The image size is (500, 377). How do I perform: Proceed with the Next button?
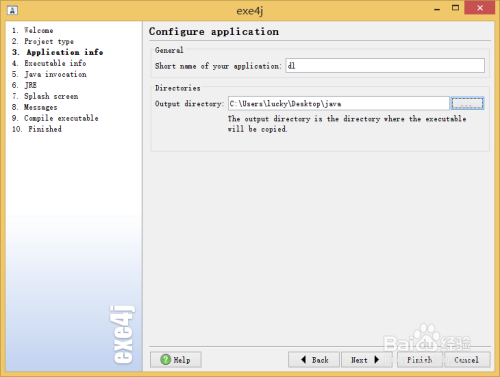point(366,360)
